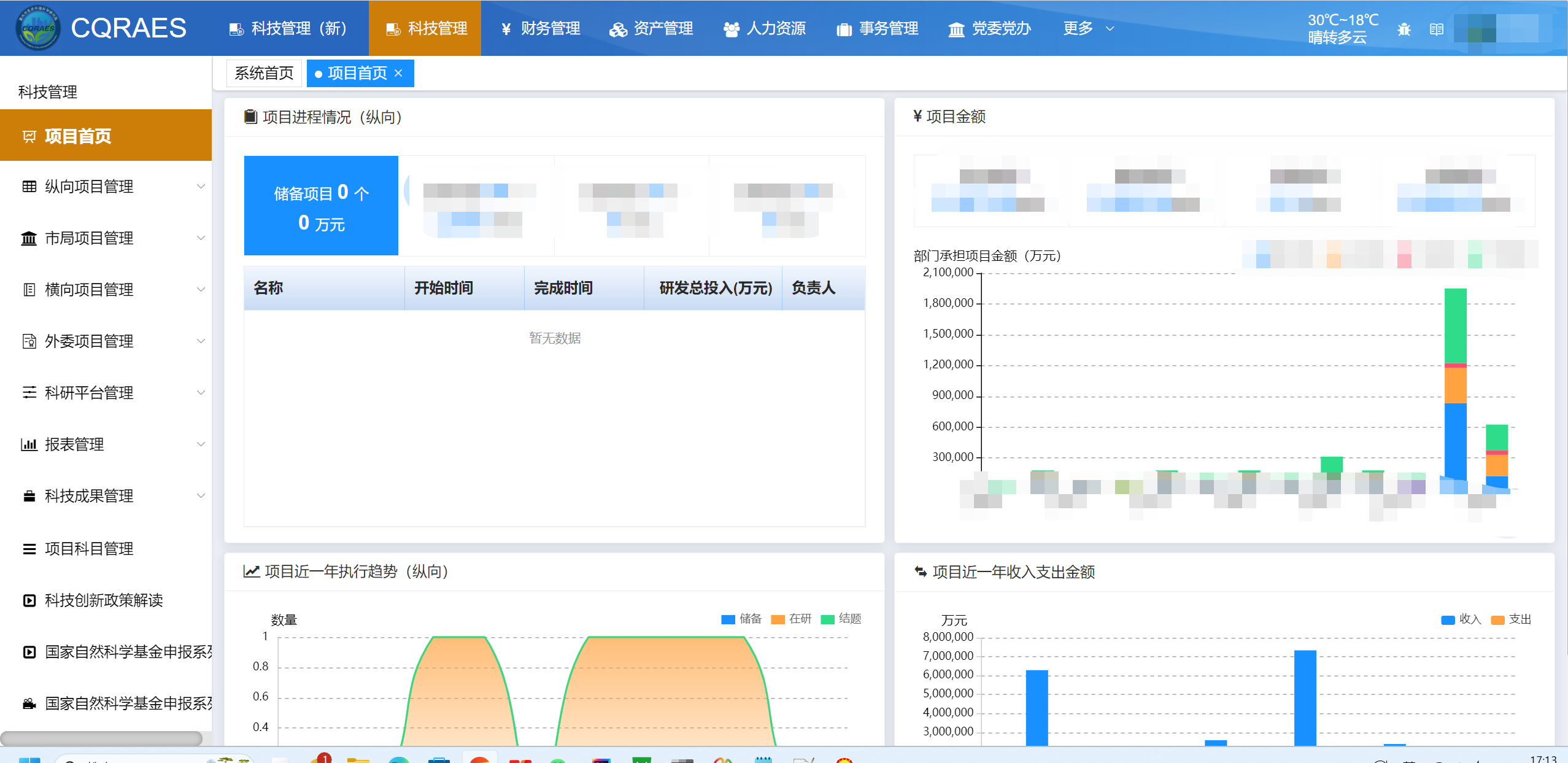Open 财务管理 top menu
The height and width of the screenshot is (763, 1568).
[x=540, y=28]
